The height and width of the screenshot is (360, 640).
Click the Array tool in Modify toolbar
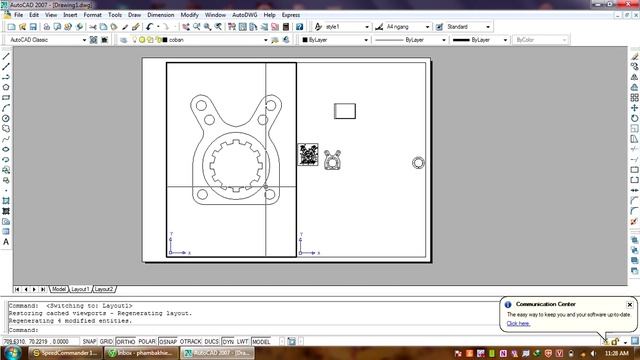coord(634,98)
